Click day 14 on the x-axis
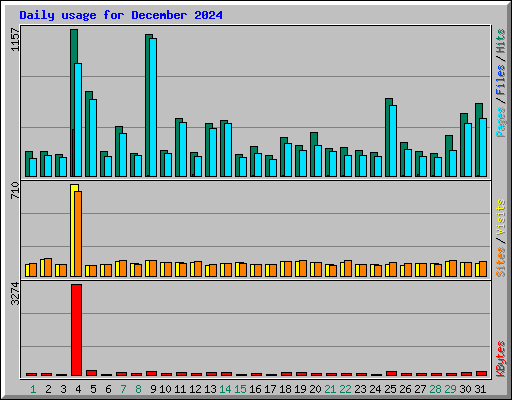Image resolution: width=512 pixels, height=400 pixels. coord(225,389)
